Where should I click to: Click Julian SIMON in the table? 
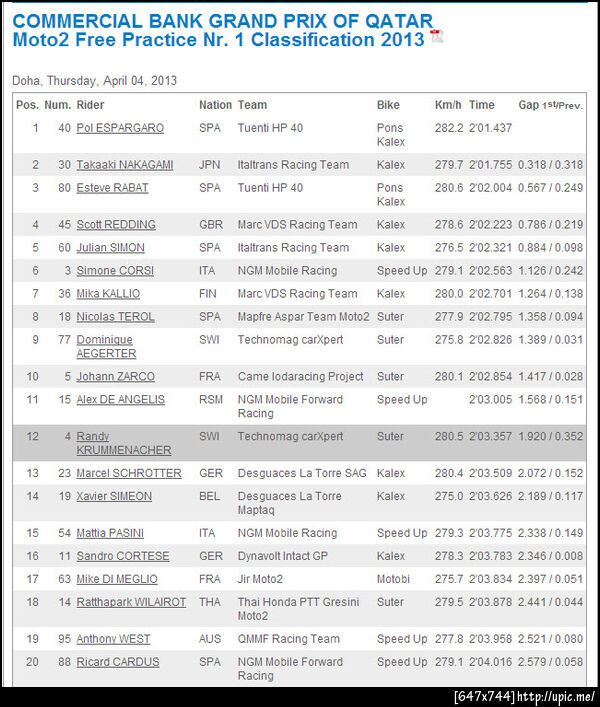coord(110,248)
